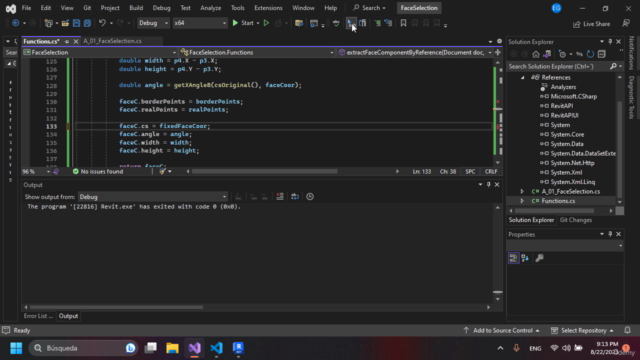Click the Home icon in Solution Explorer
640x360 pixels.
tap(536, 54)
